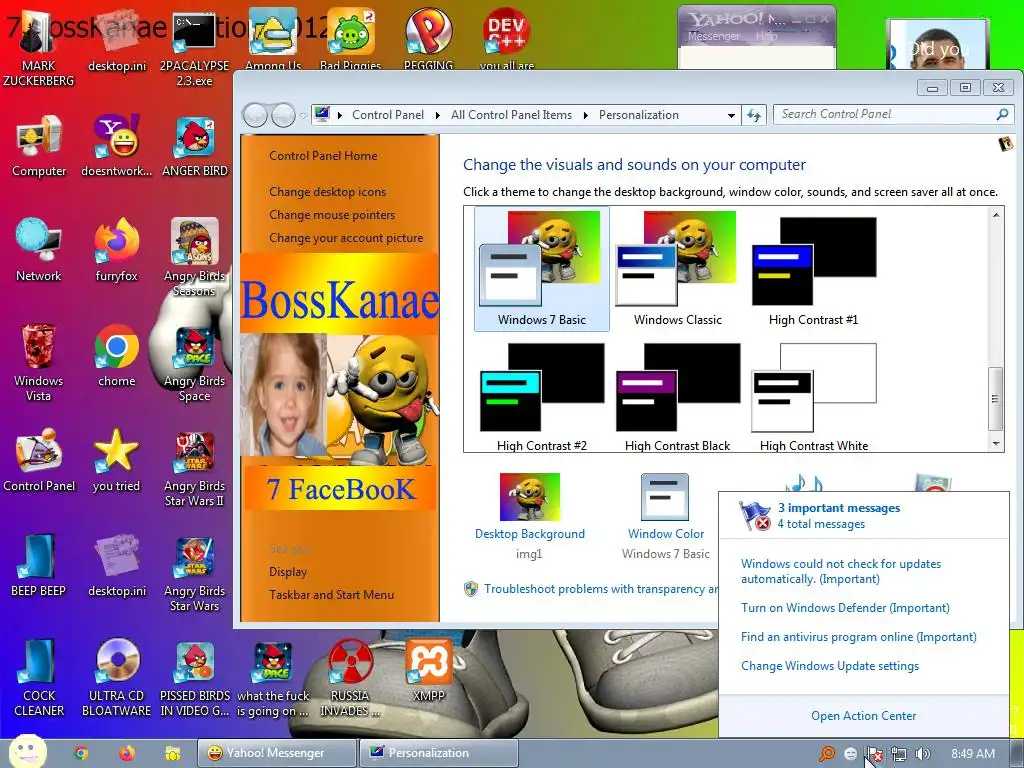Select the Windows 7 Basic theme

point(541,269)
